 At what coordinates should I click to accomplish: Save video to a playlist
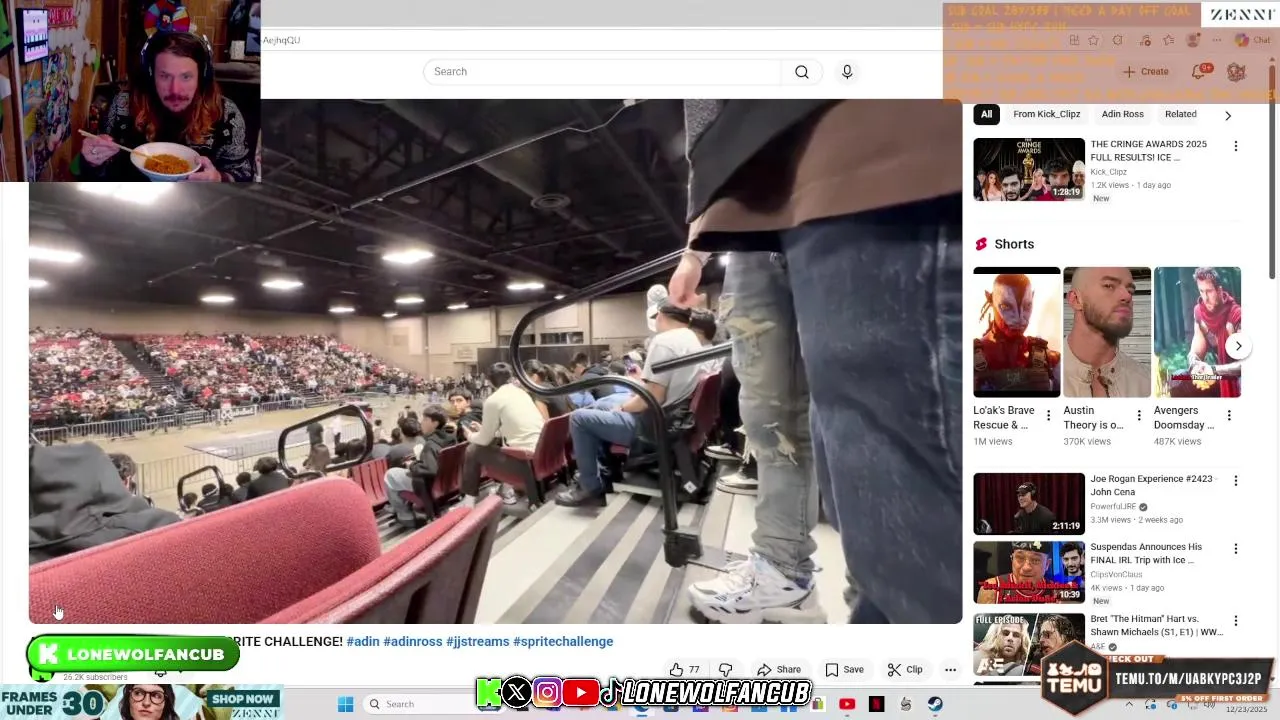844,670
